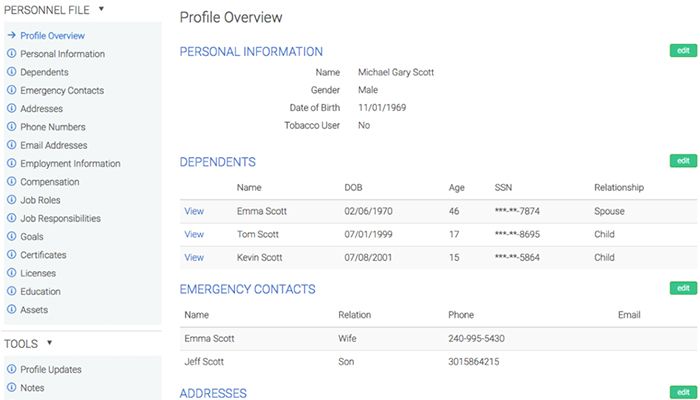Click info icon beside Goals

tap(12, 237)
